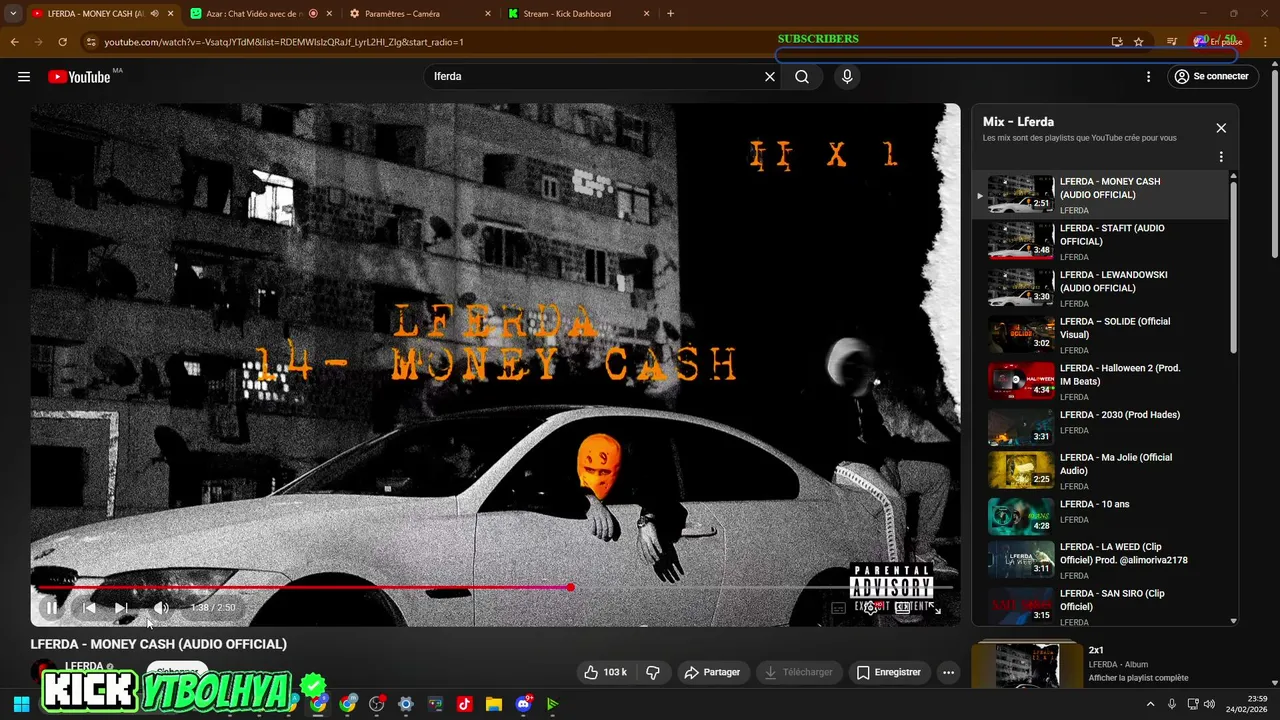Open Chrome media controls icon

point(1172,42)
